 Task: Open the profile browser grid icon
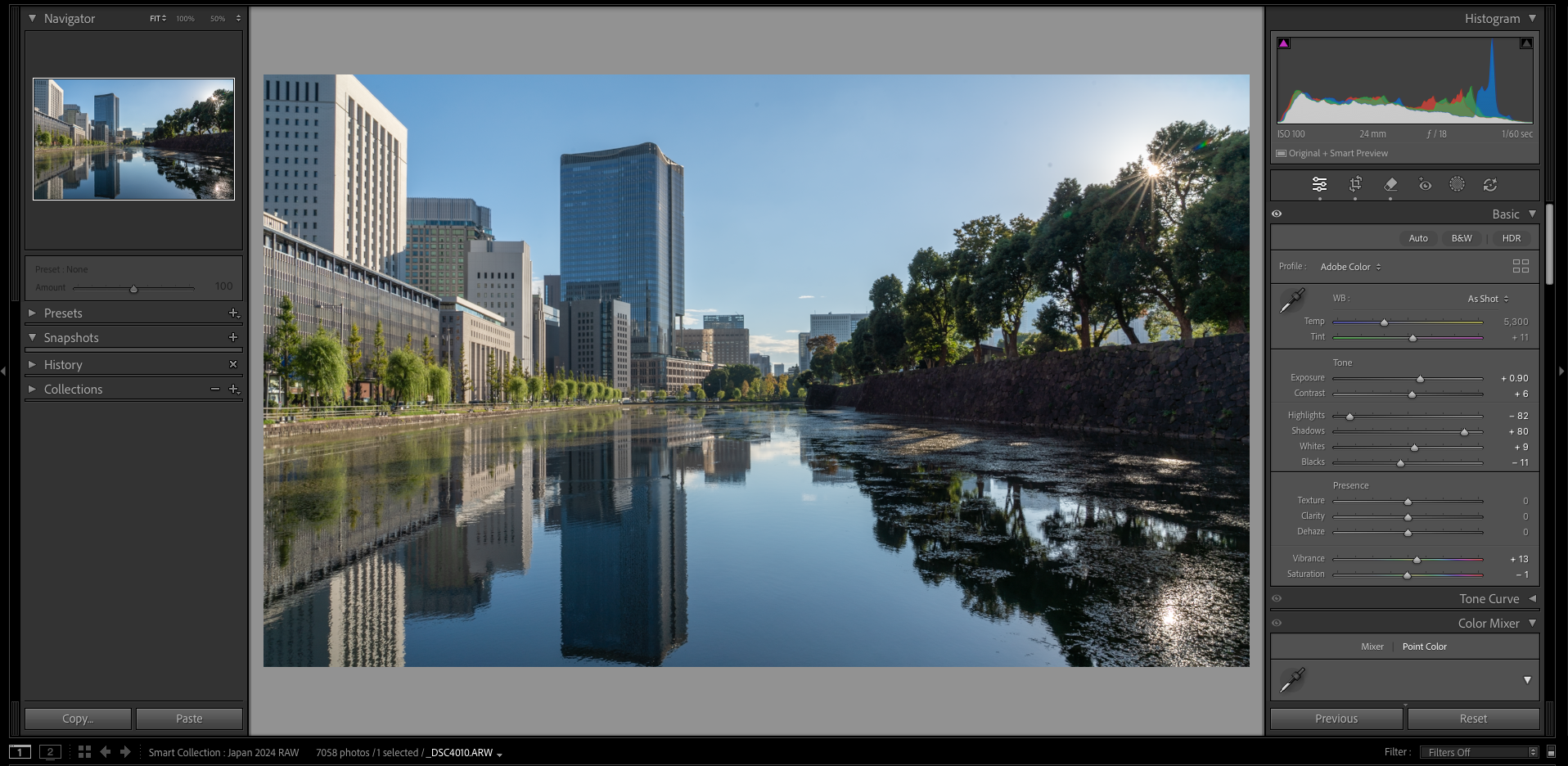point(1521,266)
